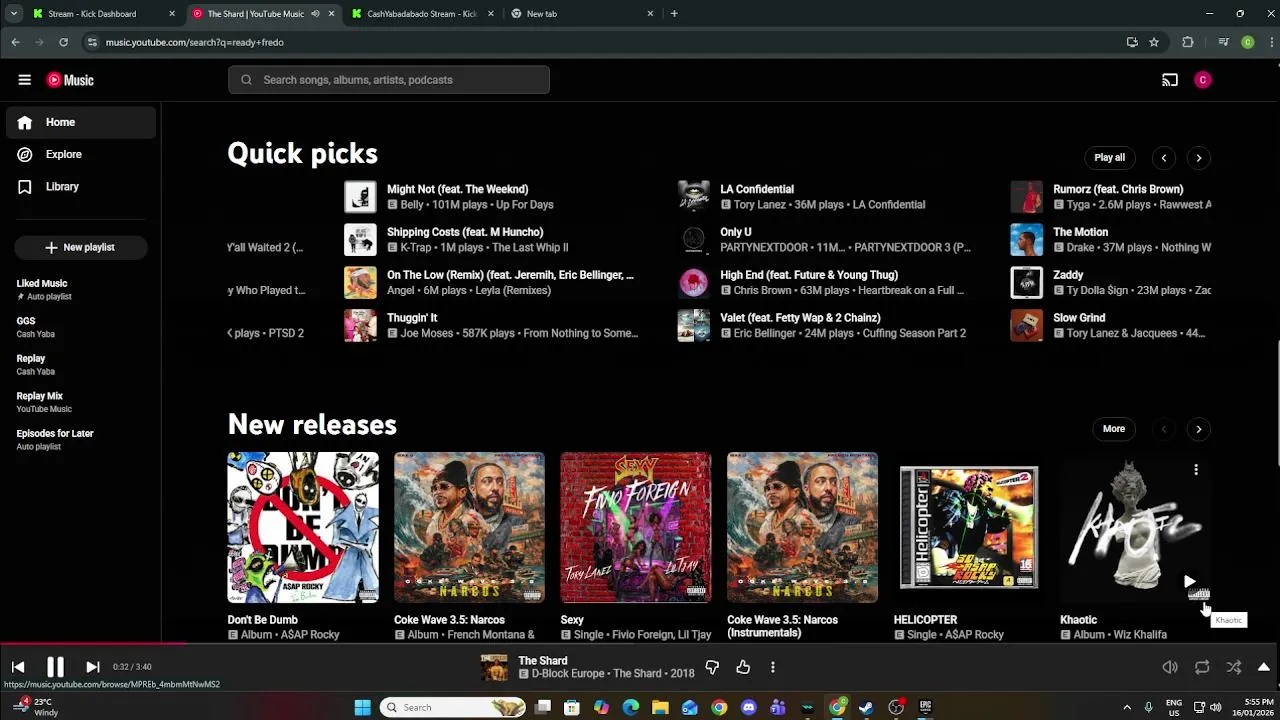The image size is (1280, 720).
Task: Click Play all for Quick picks
Action: coord(1109,158)
